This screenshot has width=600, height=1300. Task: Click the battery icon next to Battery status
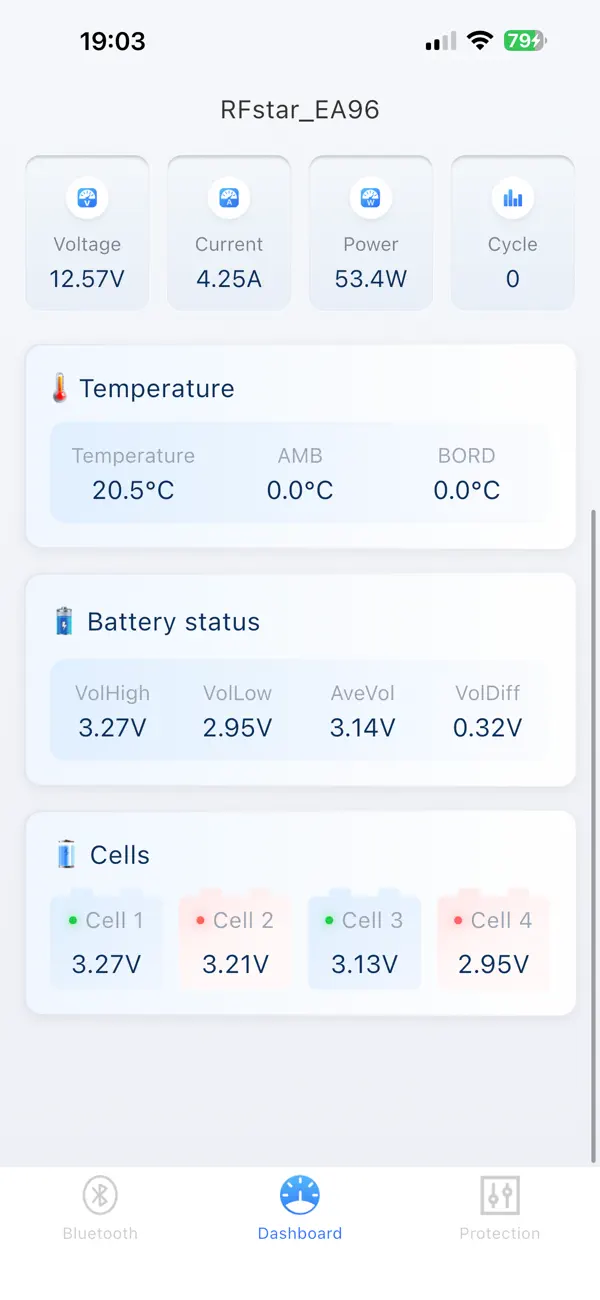tap(63, 621)
